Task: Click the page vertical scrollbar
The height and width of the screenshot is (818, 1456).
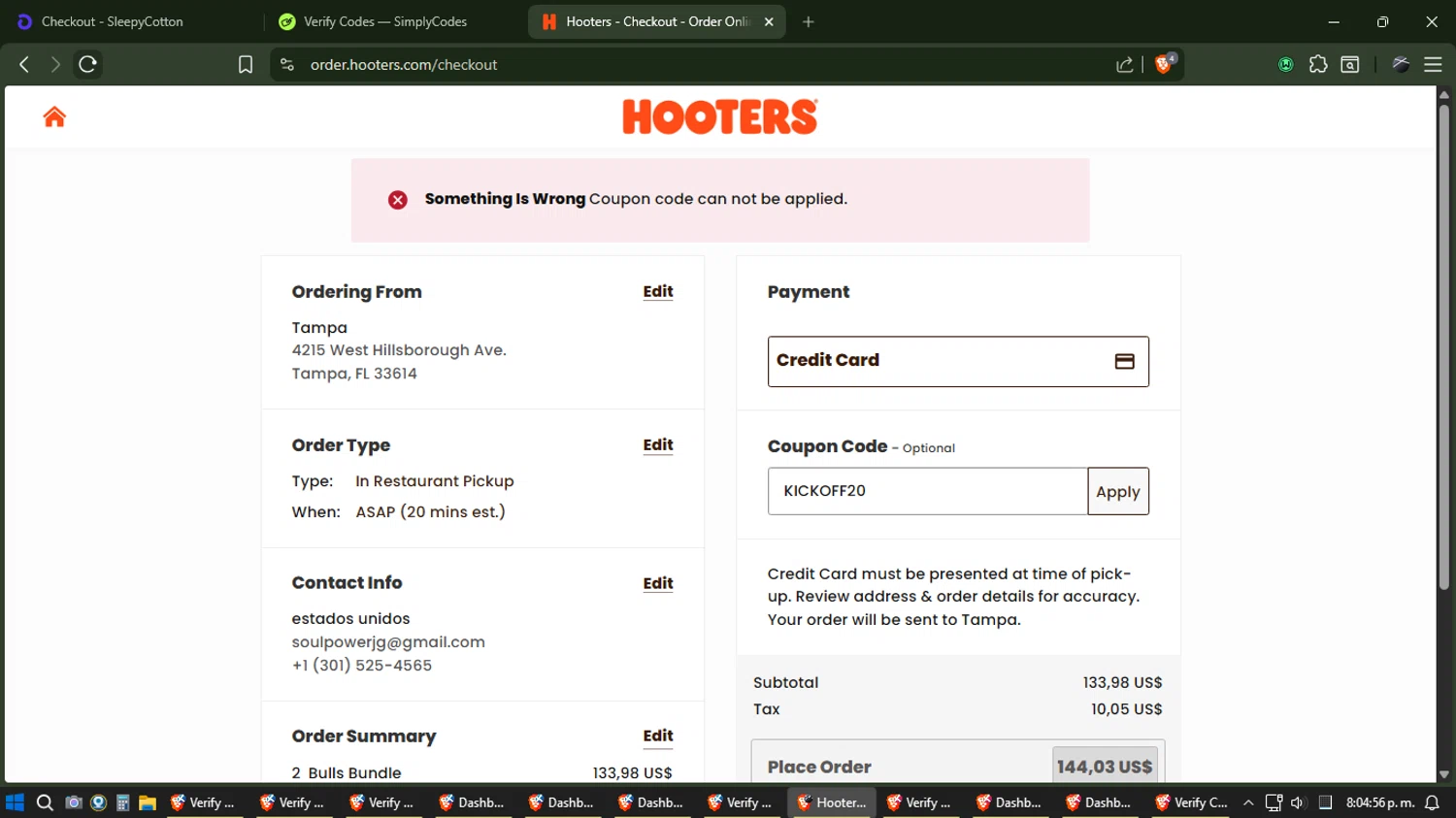Action: click(1443, 349)
